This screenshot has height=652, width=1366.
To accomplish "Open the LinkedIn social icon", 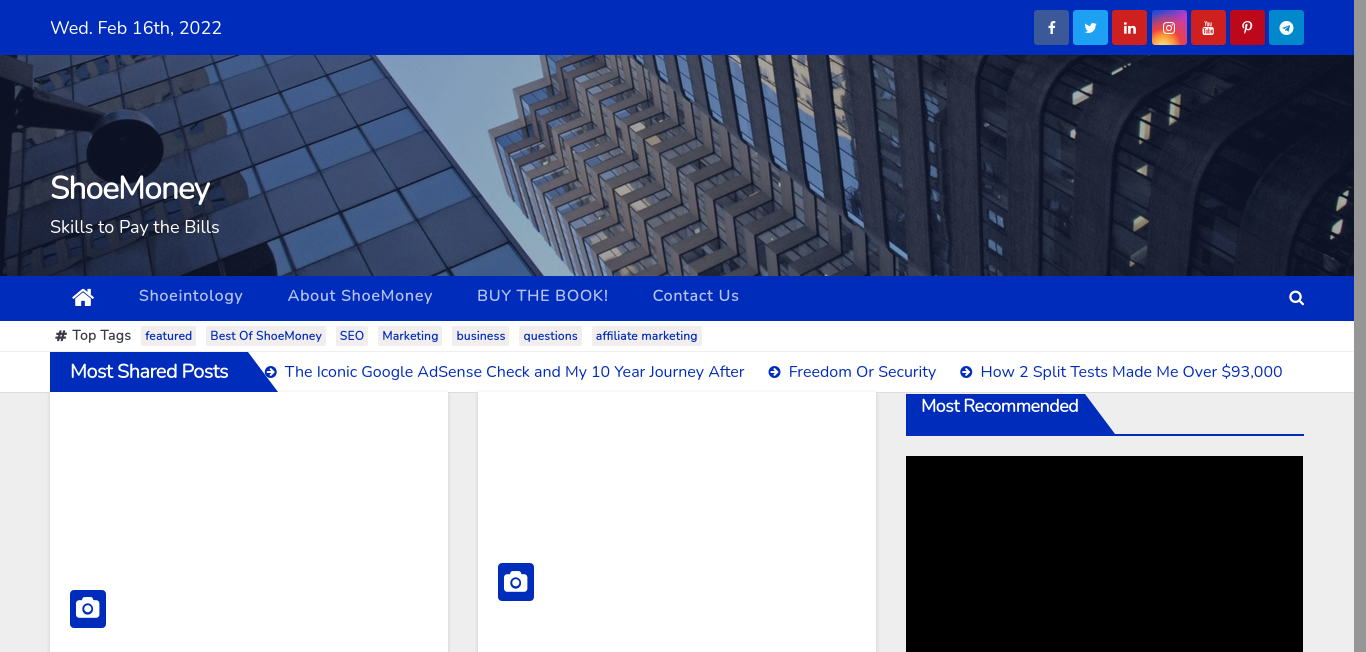I will coord(1129,28).
